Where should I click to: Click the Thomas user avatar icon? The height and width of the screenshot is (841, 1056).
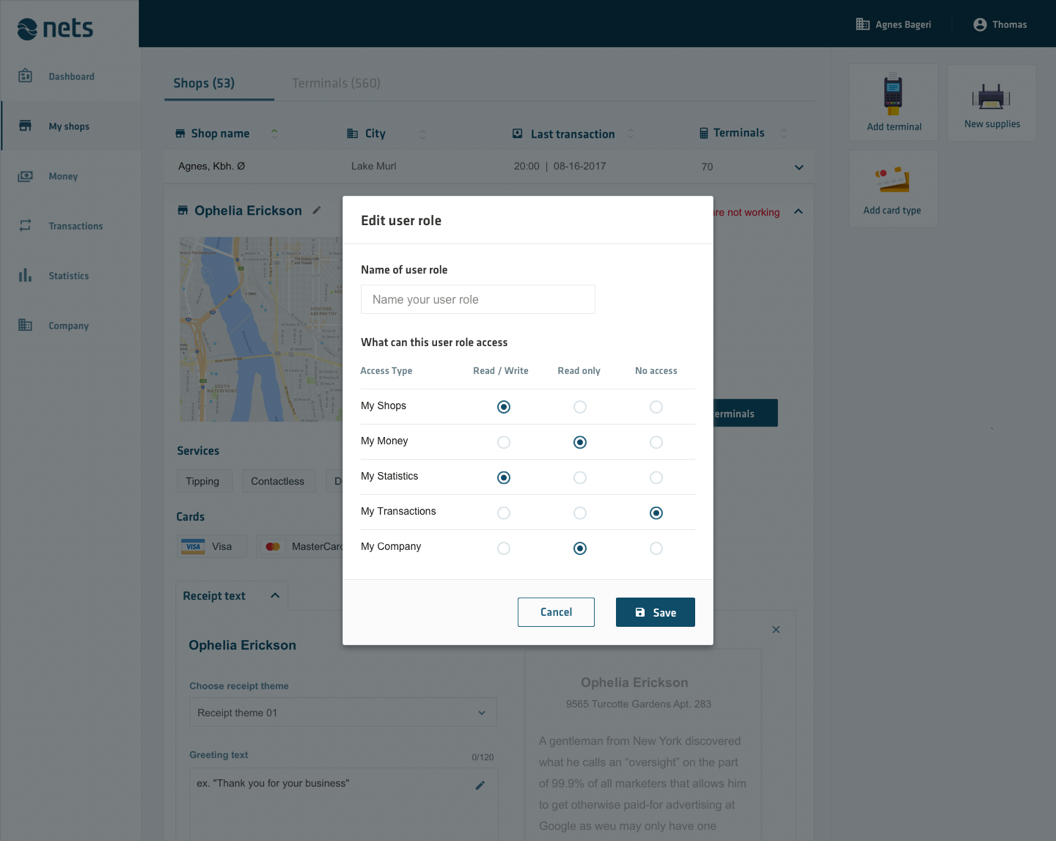980,24
